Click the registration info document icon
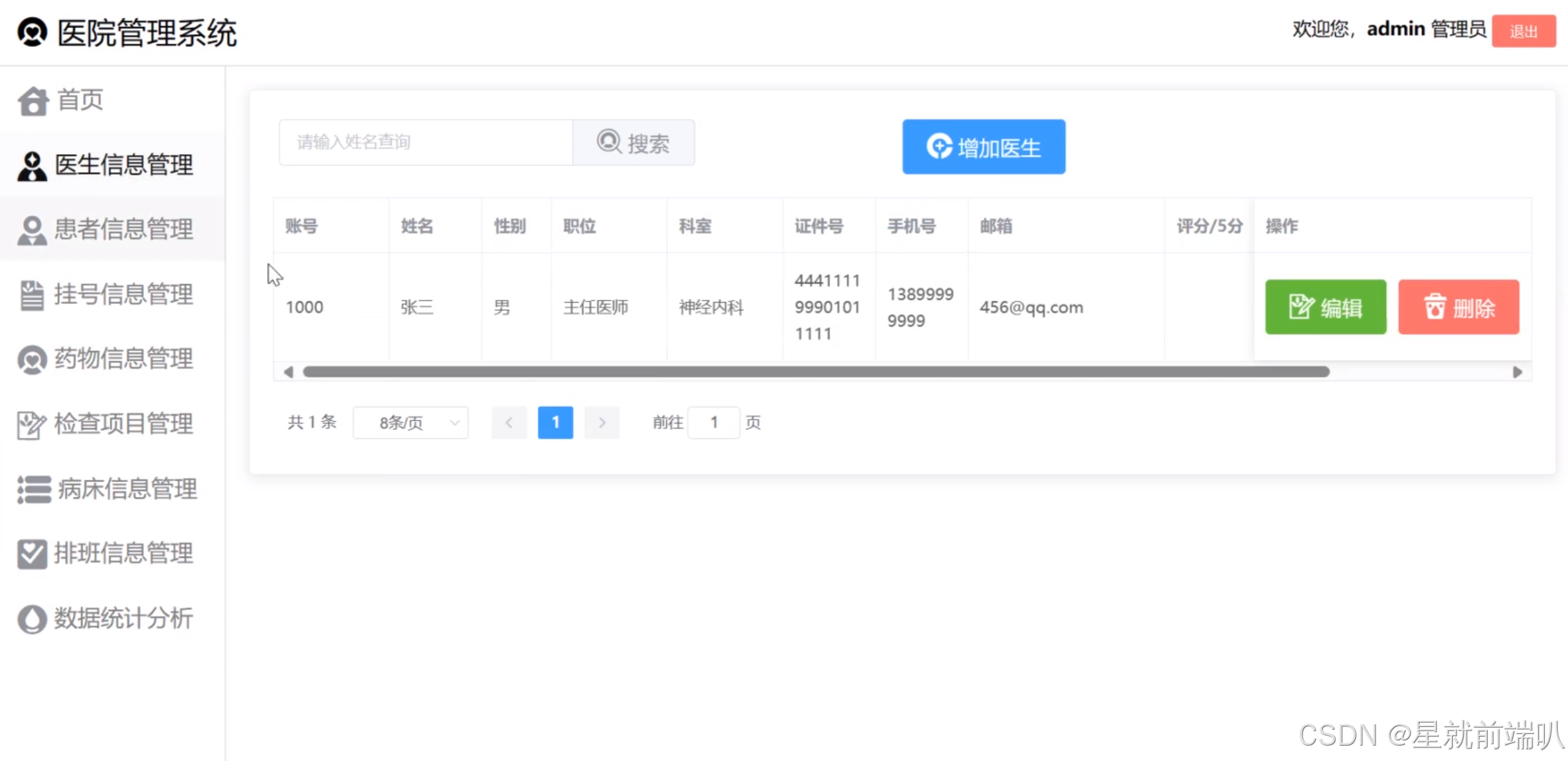 pyautogui.click(x=32, y=295)
